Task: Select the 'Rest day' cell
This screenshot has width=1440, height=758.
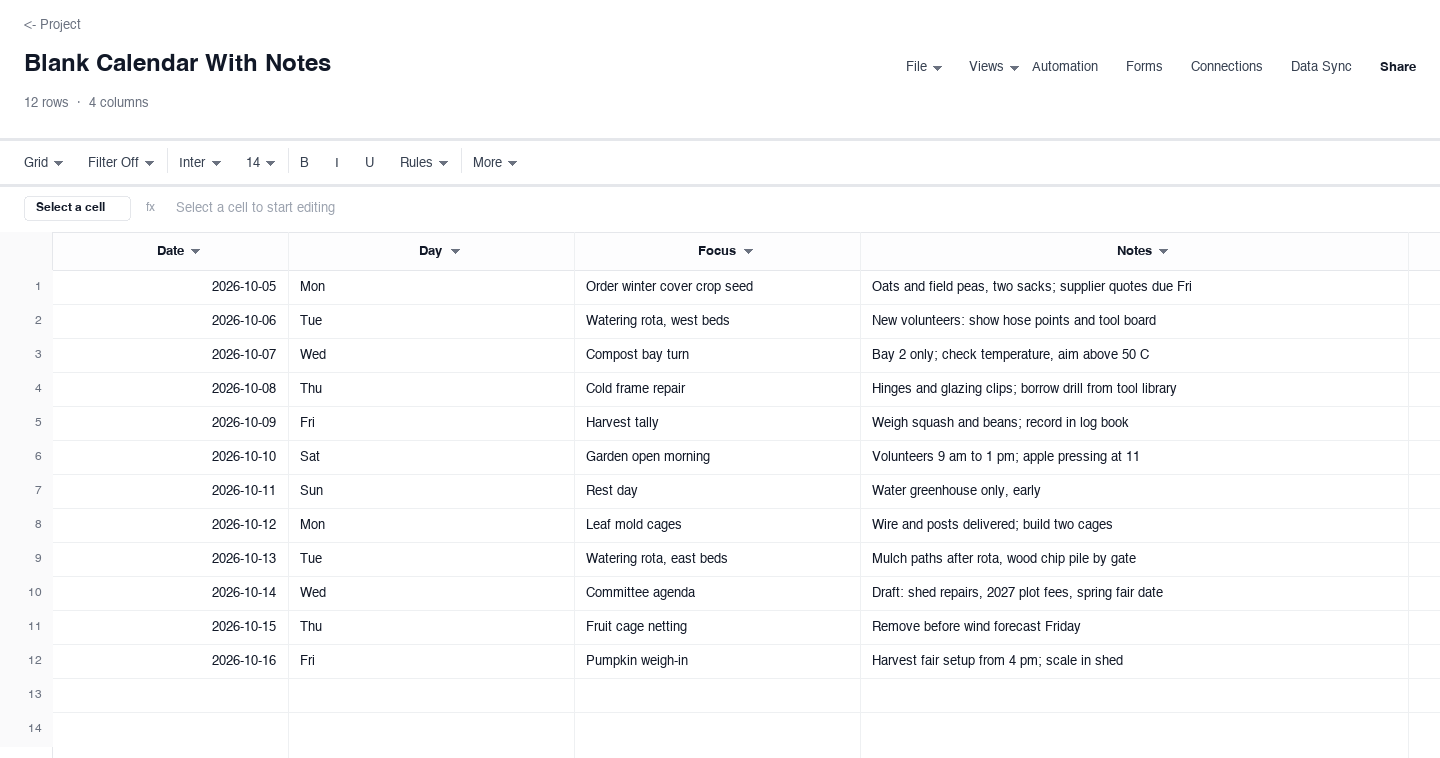Action: (717, 491)
